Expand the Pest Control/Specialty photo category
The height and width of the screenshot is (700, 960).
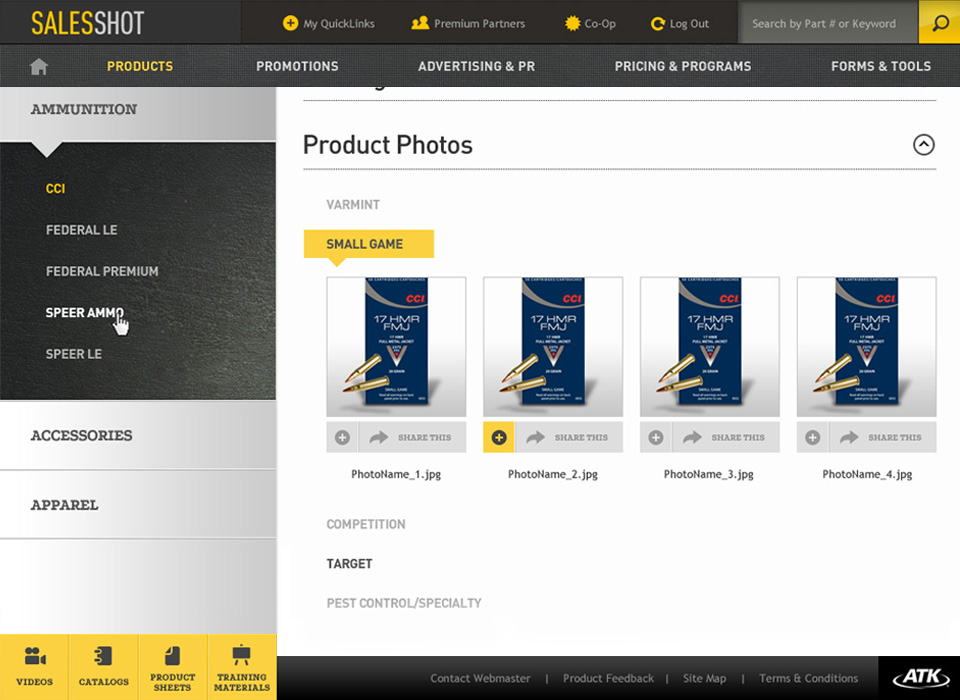tap(404, 603)
